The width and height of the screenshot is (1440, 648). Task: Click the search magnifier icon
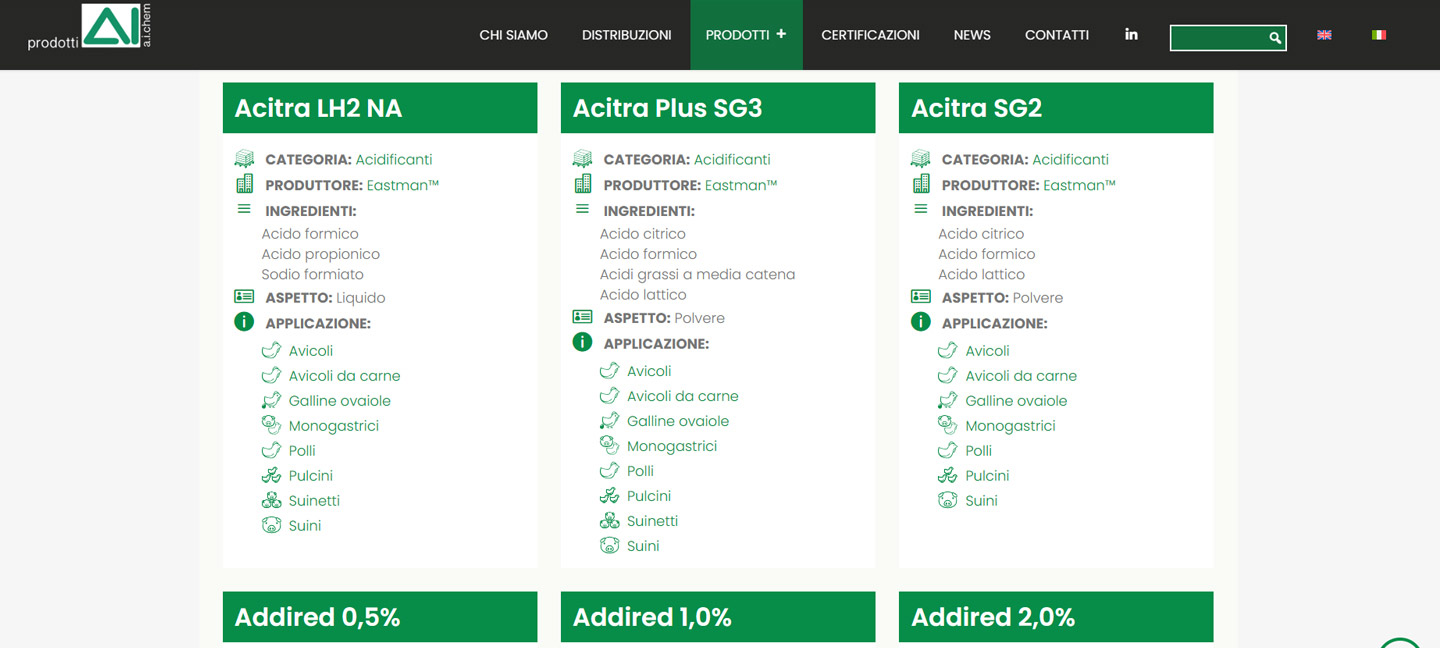[1275, 38]
